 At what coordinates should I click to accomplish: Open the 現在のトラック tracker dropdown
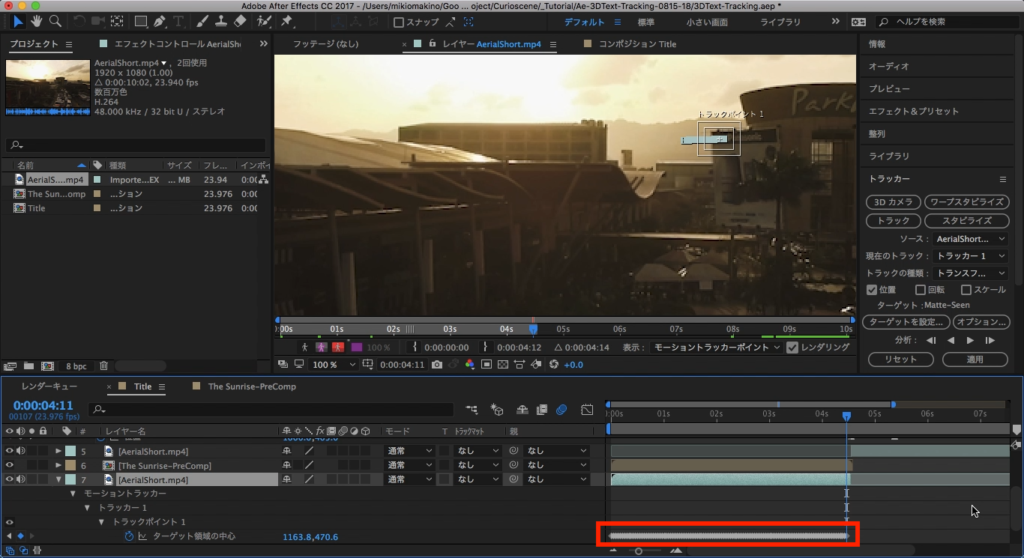pos(972,256)
